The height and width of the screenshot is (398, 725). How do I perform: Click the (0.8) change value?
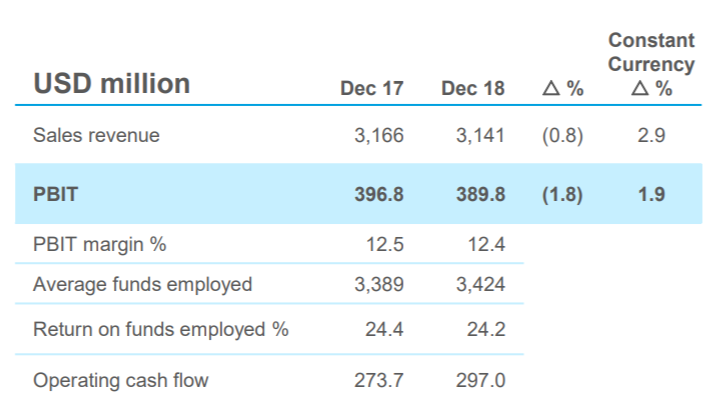tap(563, 135)
